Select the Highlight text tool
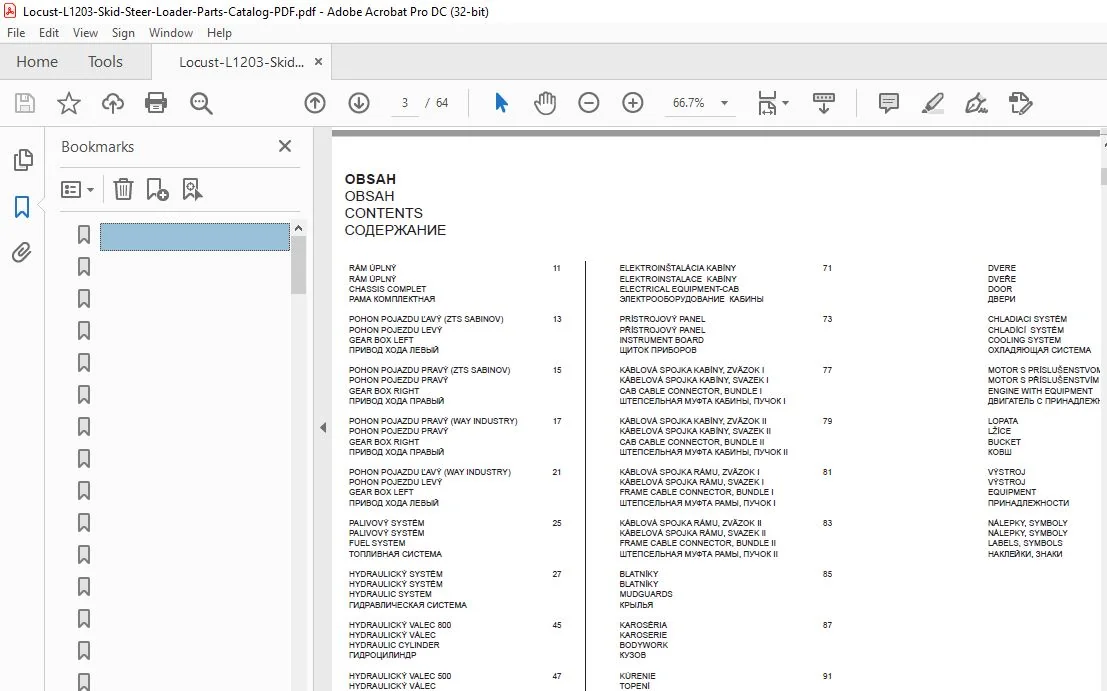 click(933, 103)
